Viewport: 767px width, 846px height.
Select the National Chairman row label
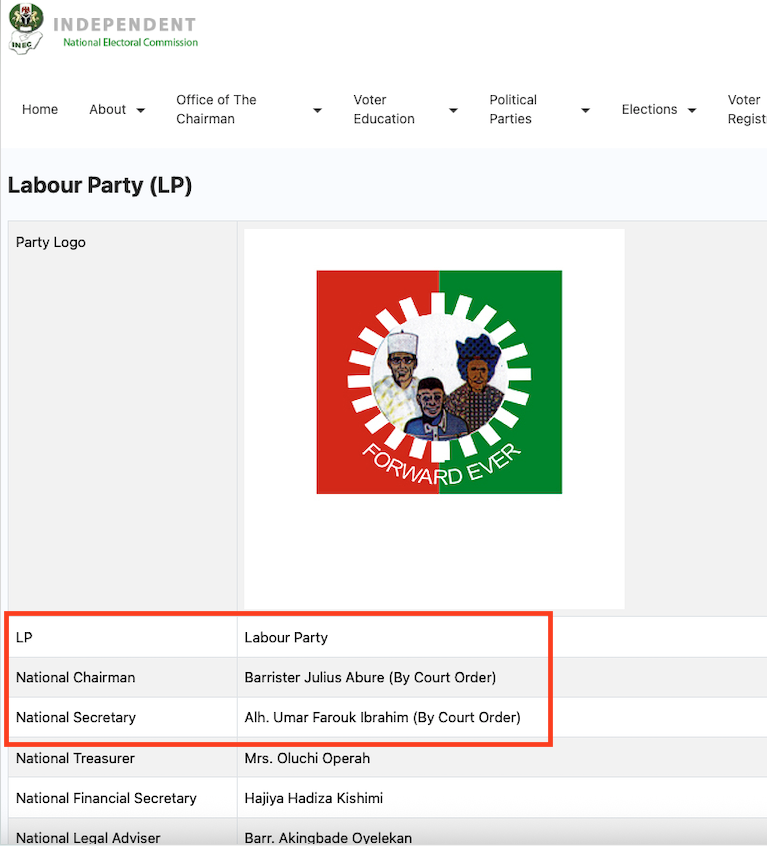[76, 678]
